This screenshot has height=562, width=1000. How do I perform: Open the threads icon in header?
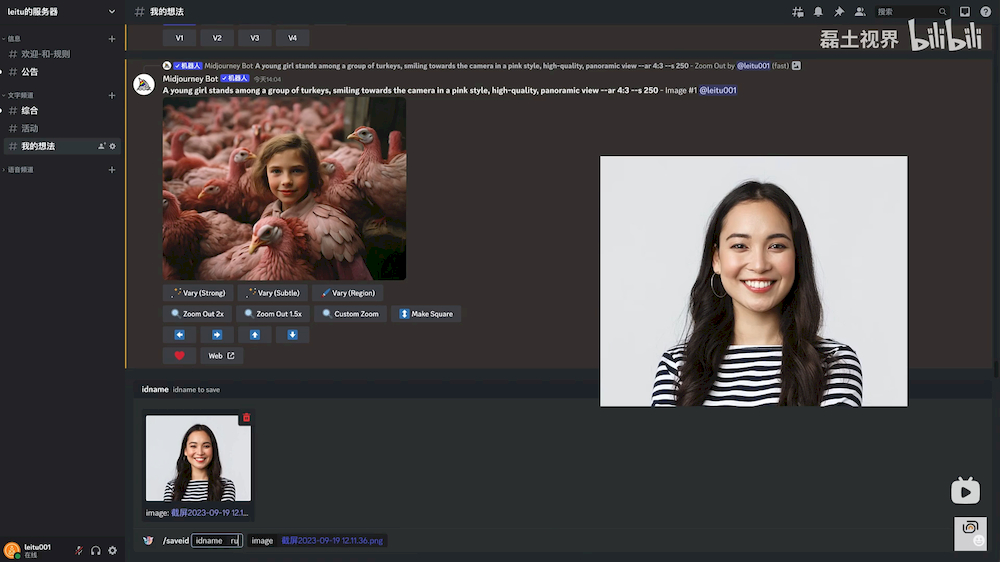798,11
